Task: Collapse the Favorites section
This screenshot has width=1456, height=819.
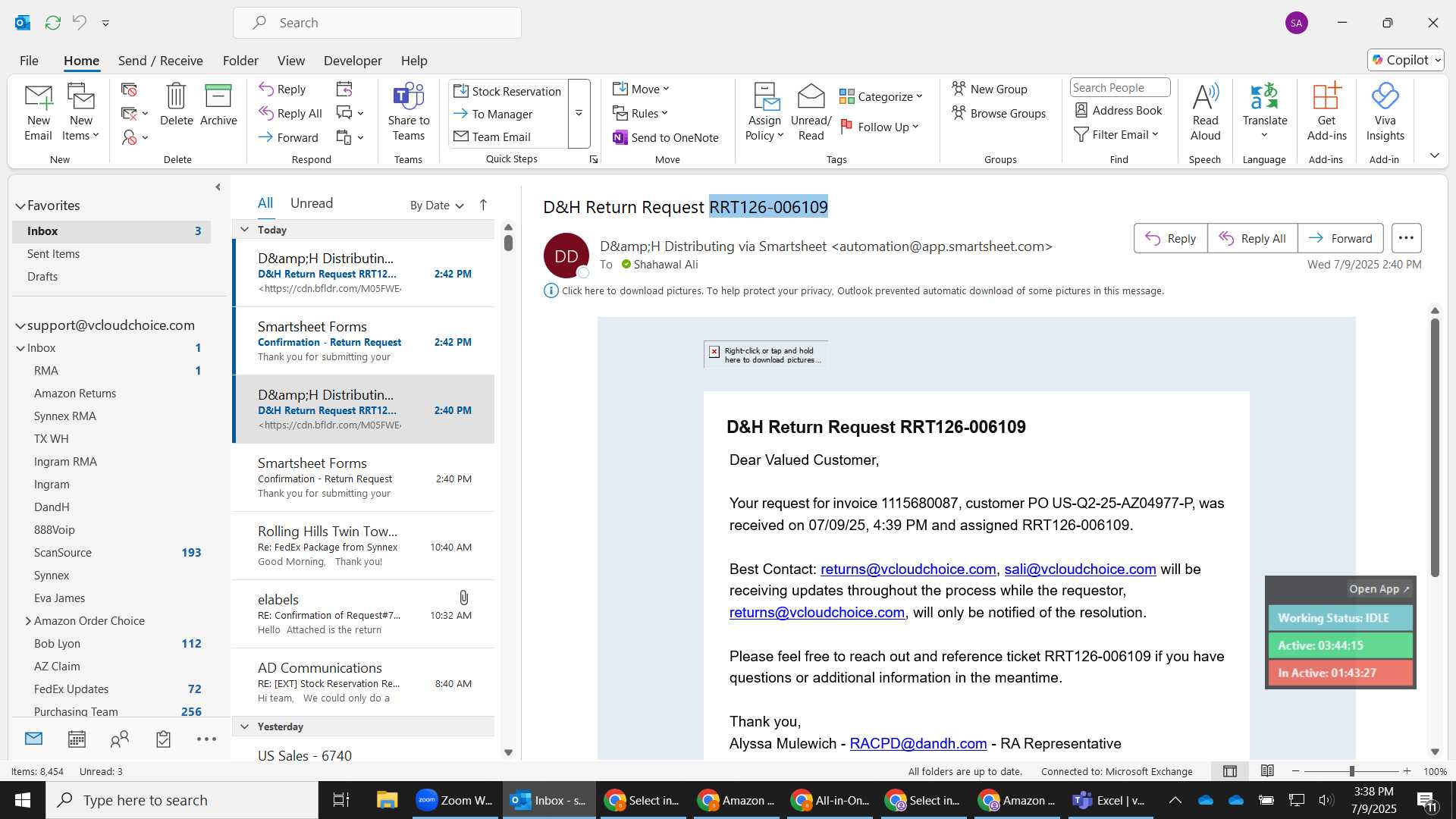Action: tap(20, 206)
